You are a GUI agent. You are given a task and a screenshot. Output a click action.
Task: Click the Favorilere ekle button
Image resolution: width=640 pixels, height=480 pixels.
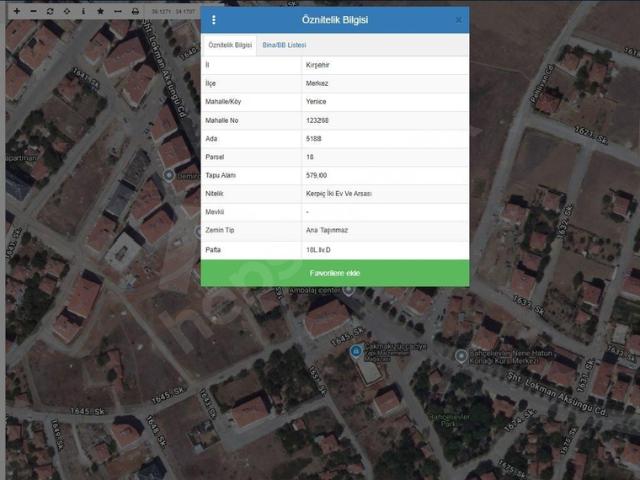(335, 273)
